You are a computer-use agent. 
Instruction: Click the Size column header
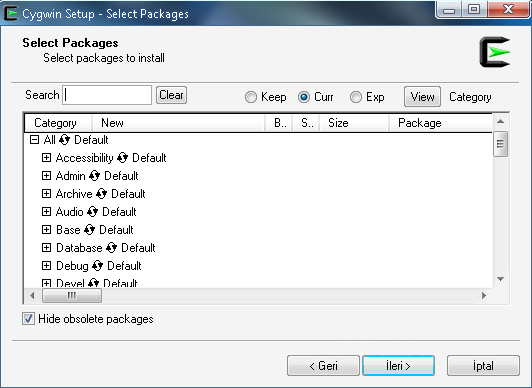pos(354,123)
